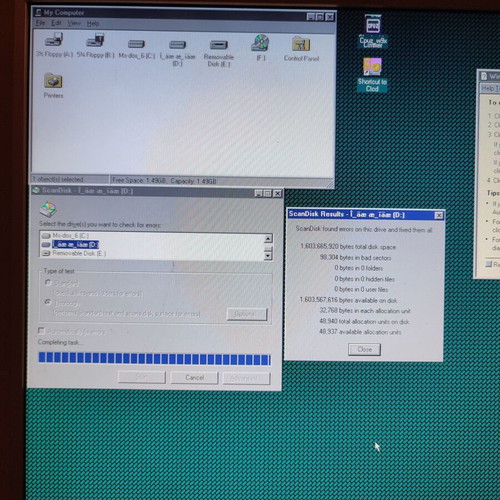The width and height of the screenshot is (500, 500).
Task: Click drive list scroll up arrow in ScanDisk
Action: click(268, 238)
